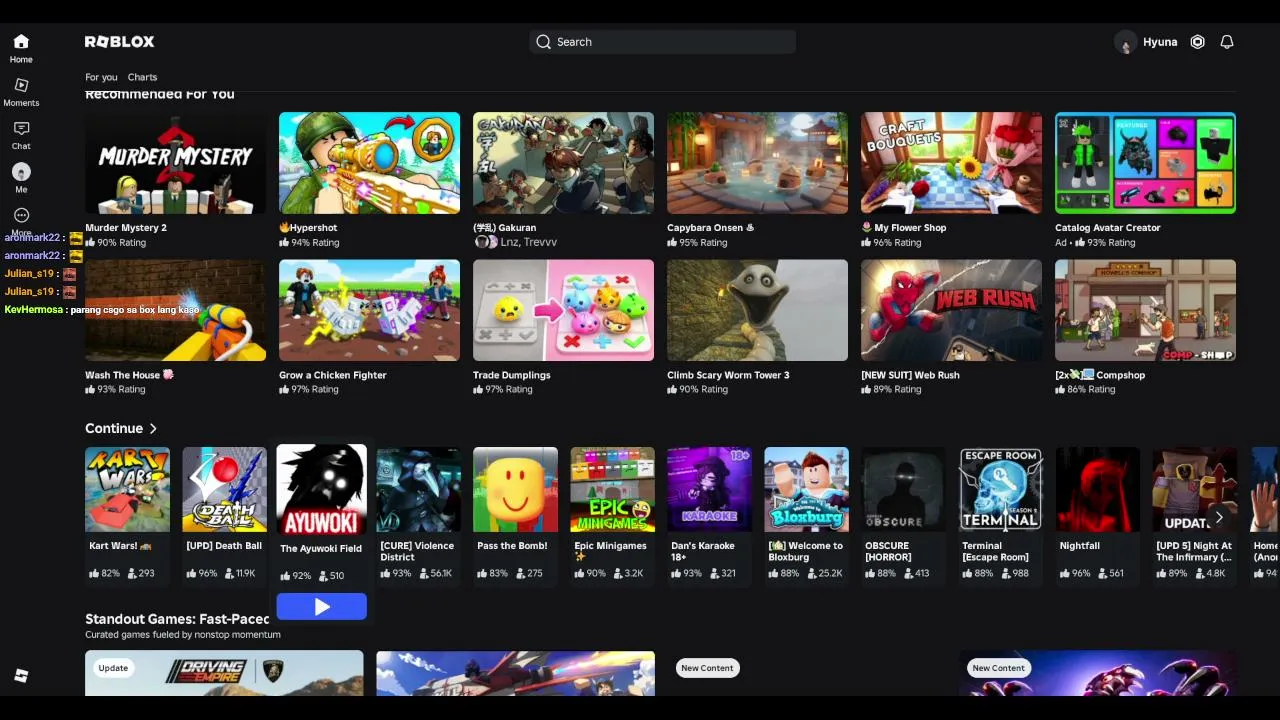Click '94% Rating' under Hypershot
Image resolution: width=1280 pixels, height=720 pixels.
coord(309,243)
